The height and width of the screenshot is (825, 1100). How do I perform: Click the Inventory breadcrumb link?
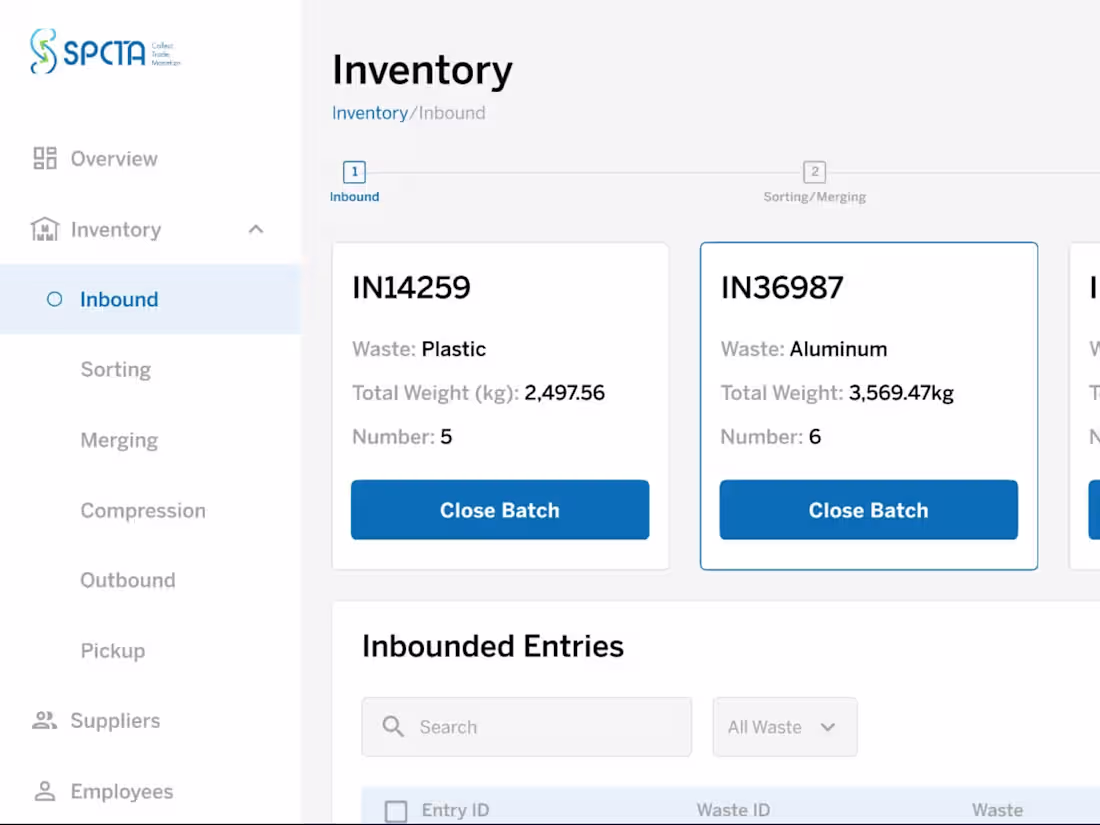pyautogui.click(x=370, y=113)
